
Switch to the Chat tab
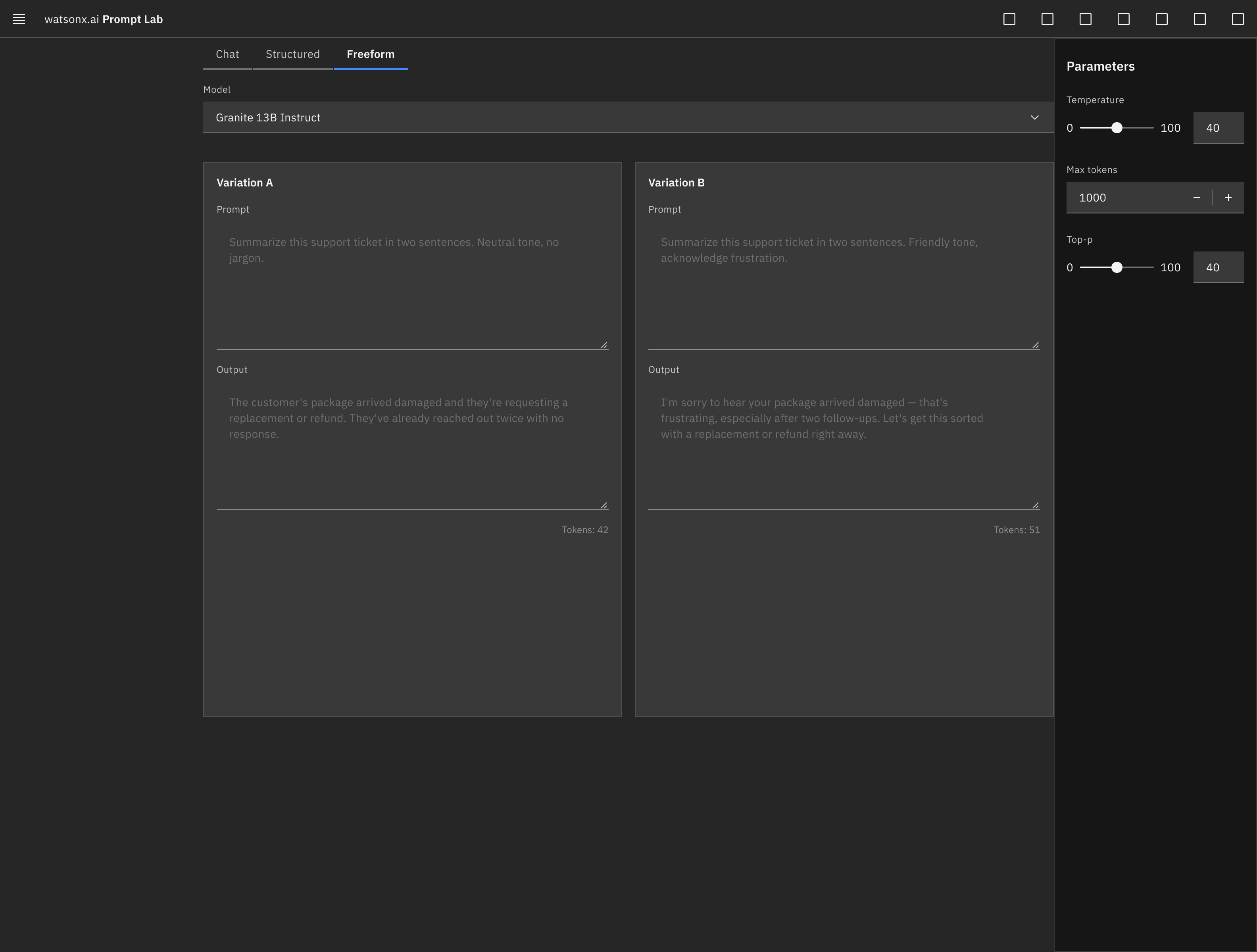(227, 54)
